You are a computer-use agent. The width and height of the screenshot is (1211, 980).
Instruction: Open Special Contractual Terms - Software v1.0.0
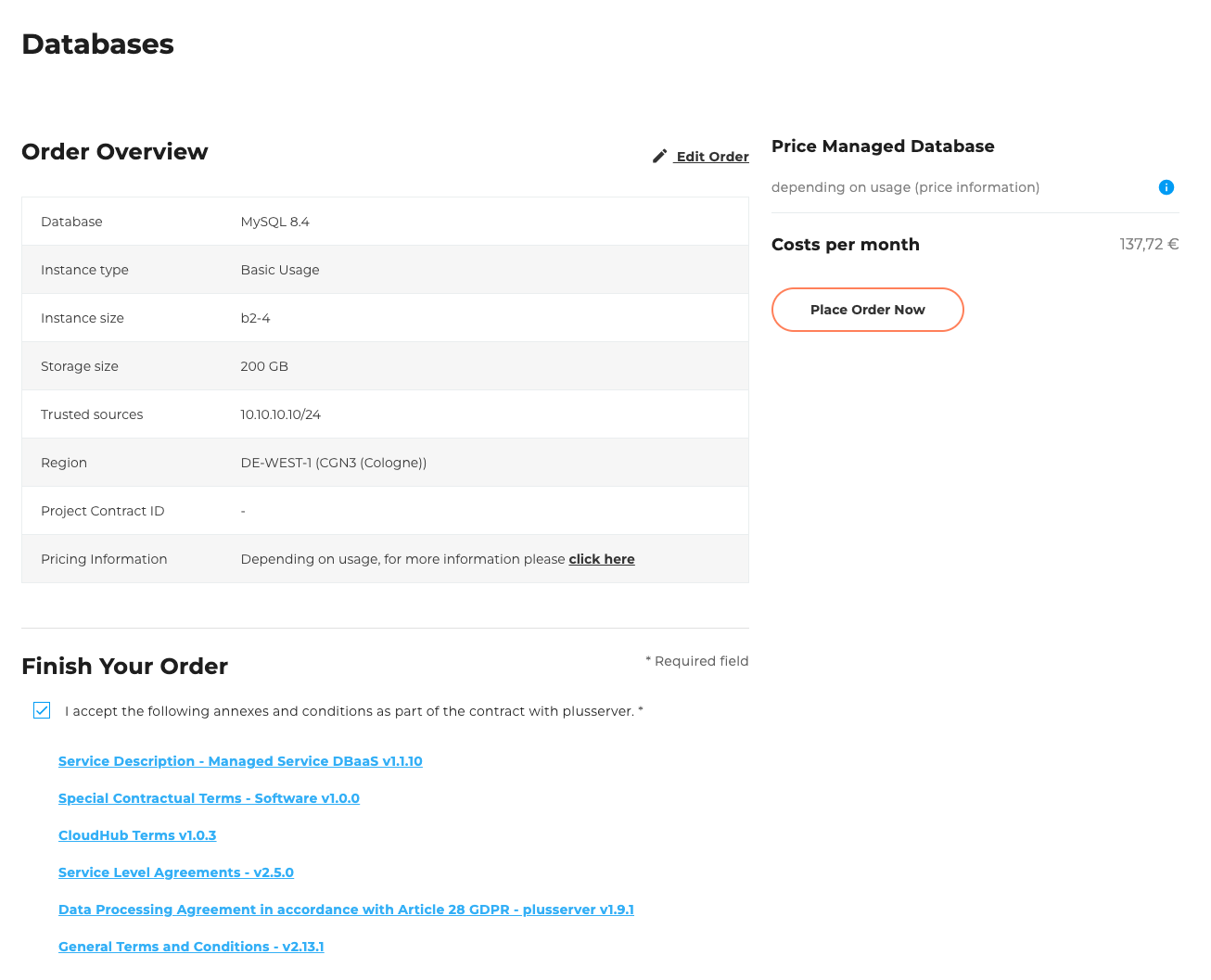click(209, 797)
